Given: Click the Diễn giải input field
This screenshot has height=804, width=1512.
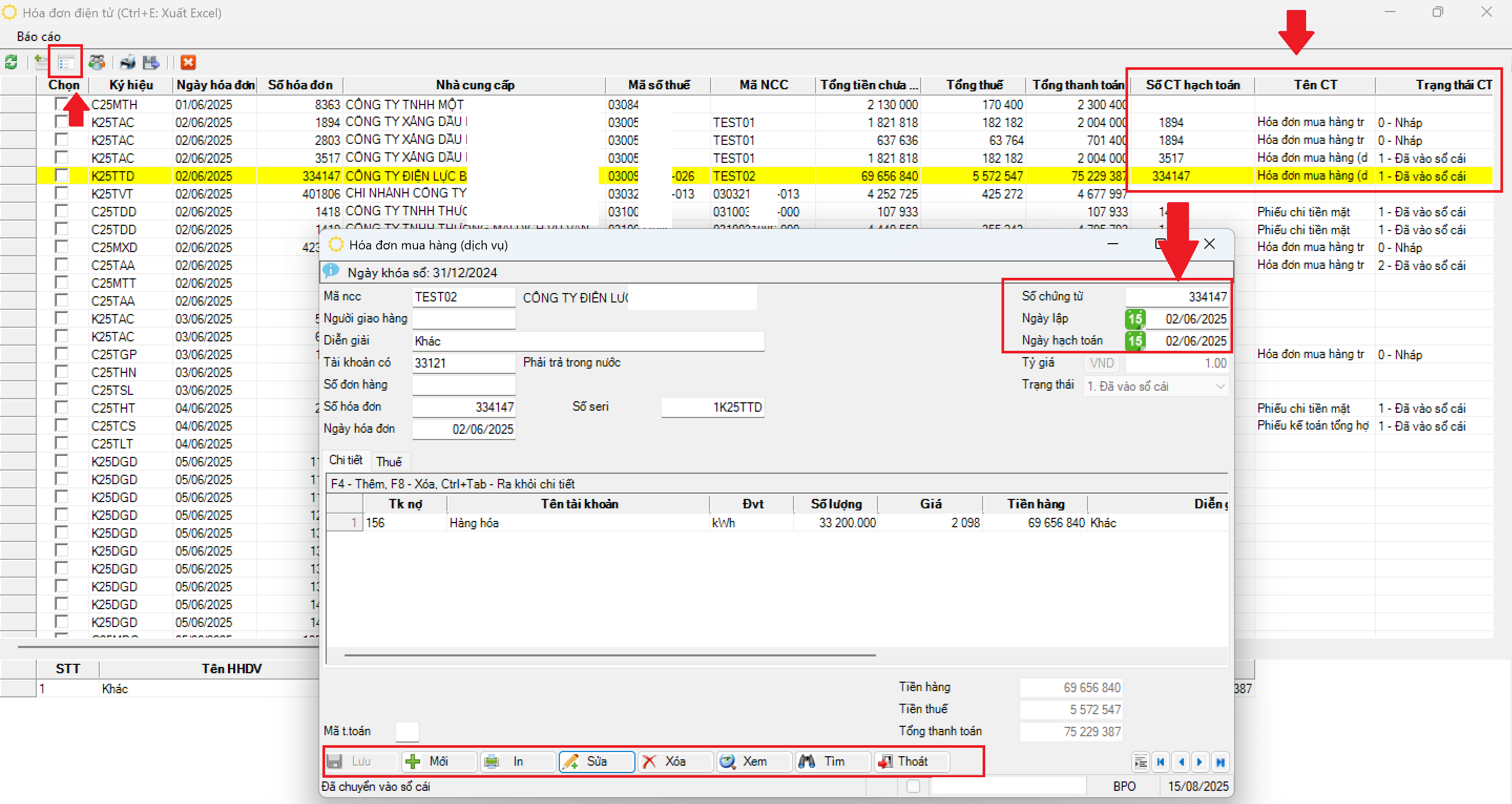Looking at the screenshot, I should pyautogui.click(x=587, y=341).
